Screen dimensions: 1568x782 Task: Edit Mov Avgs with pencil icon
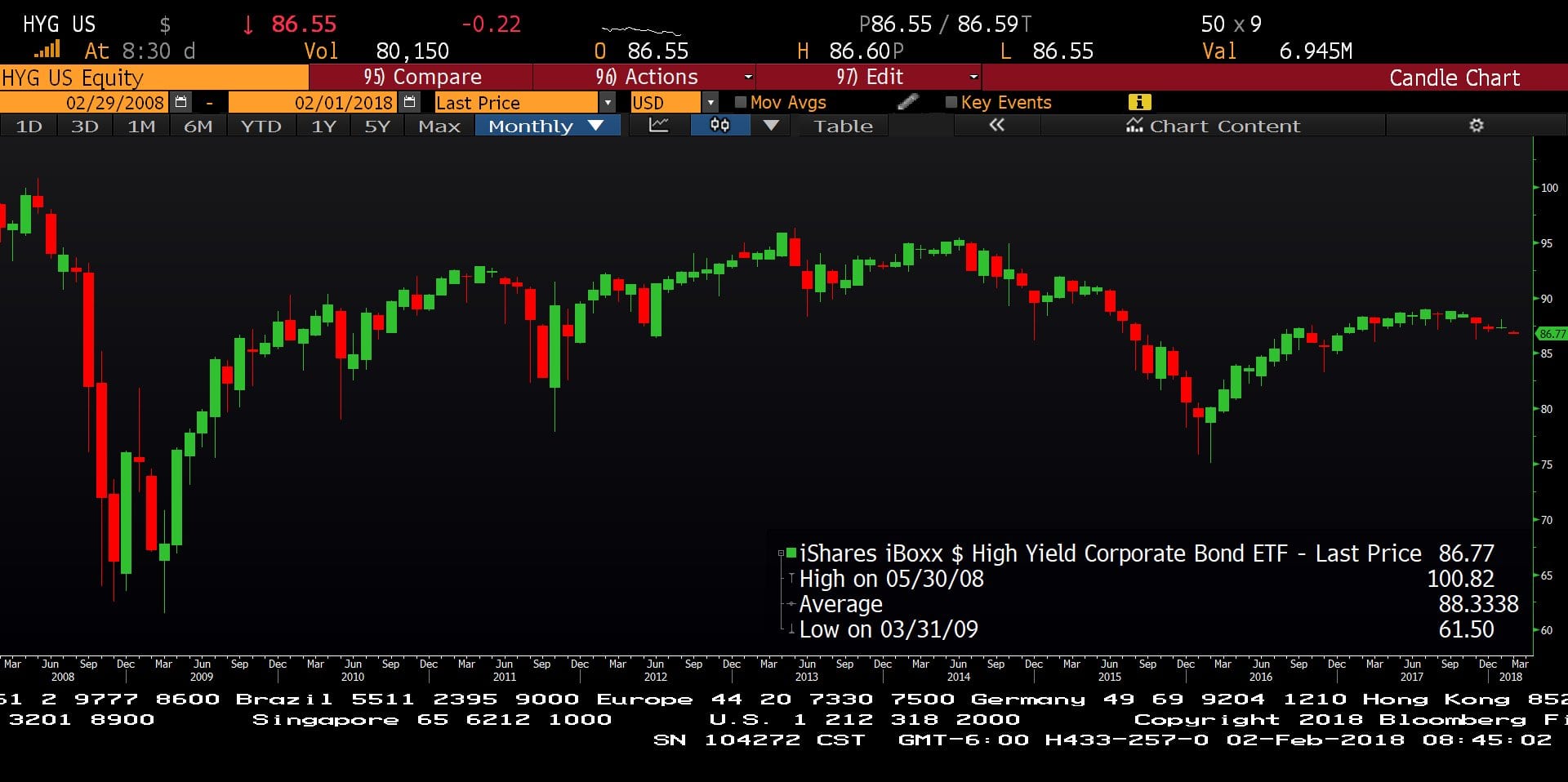coord(907,102)
